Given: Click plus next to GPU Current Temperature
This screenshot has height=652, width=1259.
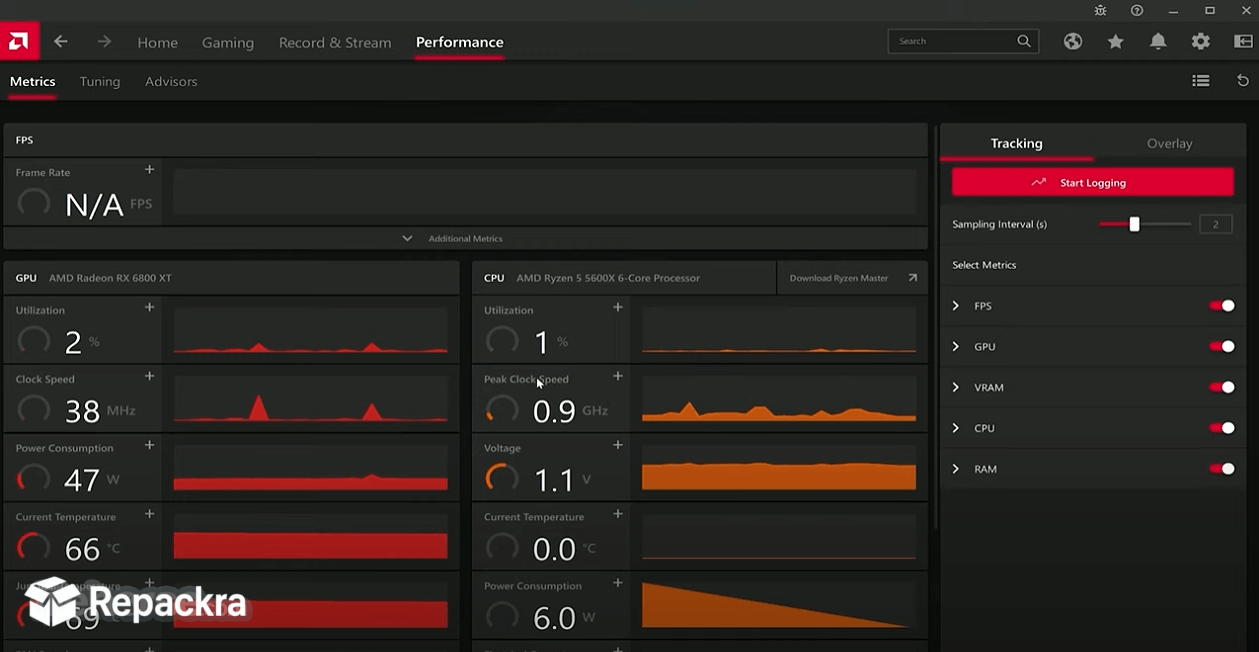Looking at the screenshot, I should coord(149,514).
